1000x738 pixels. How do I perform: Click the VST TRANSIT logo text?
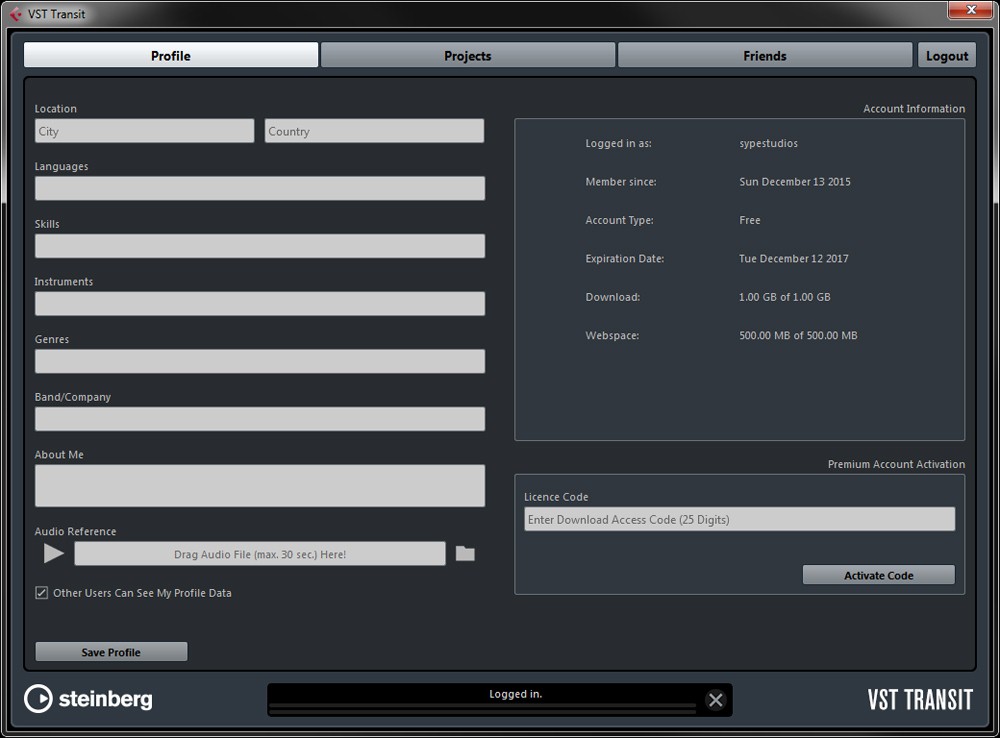click(x=920, y=700)
